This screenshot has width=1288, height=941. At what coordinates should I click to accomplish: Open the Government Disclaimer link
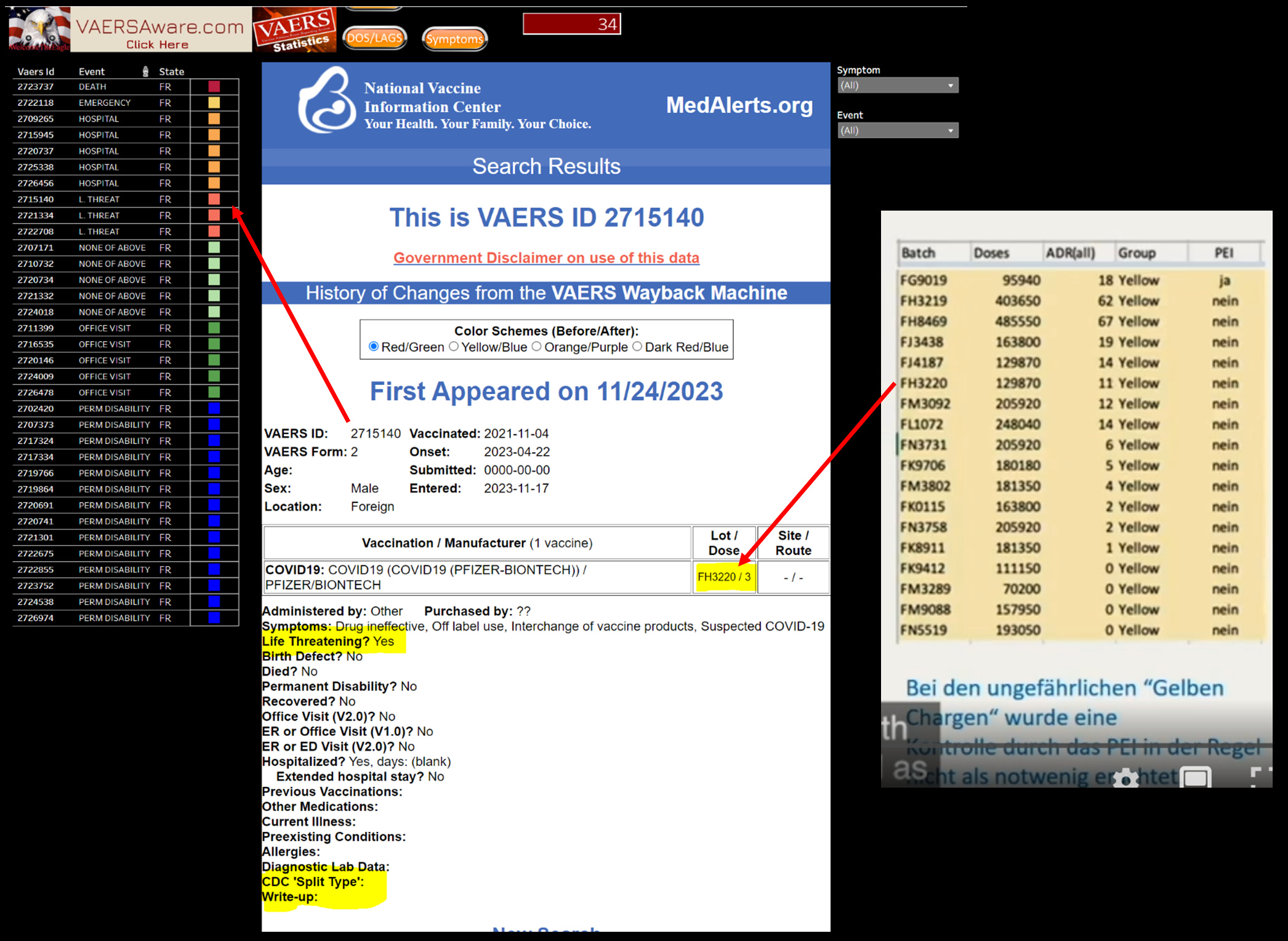pos(546,257)
